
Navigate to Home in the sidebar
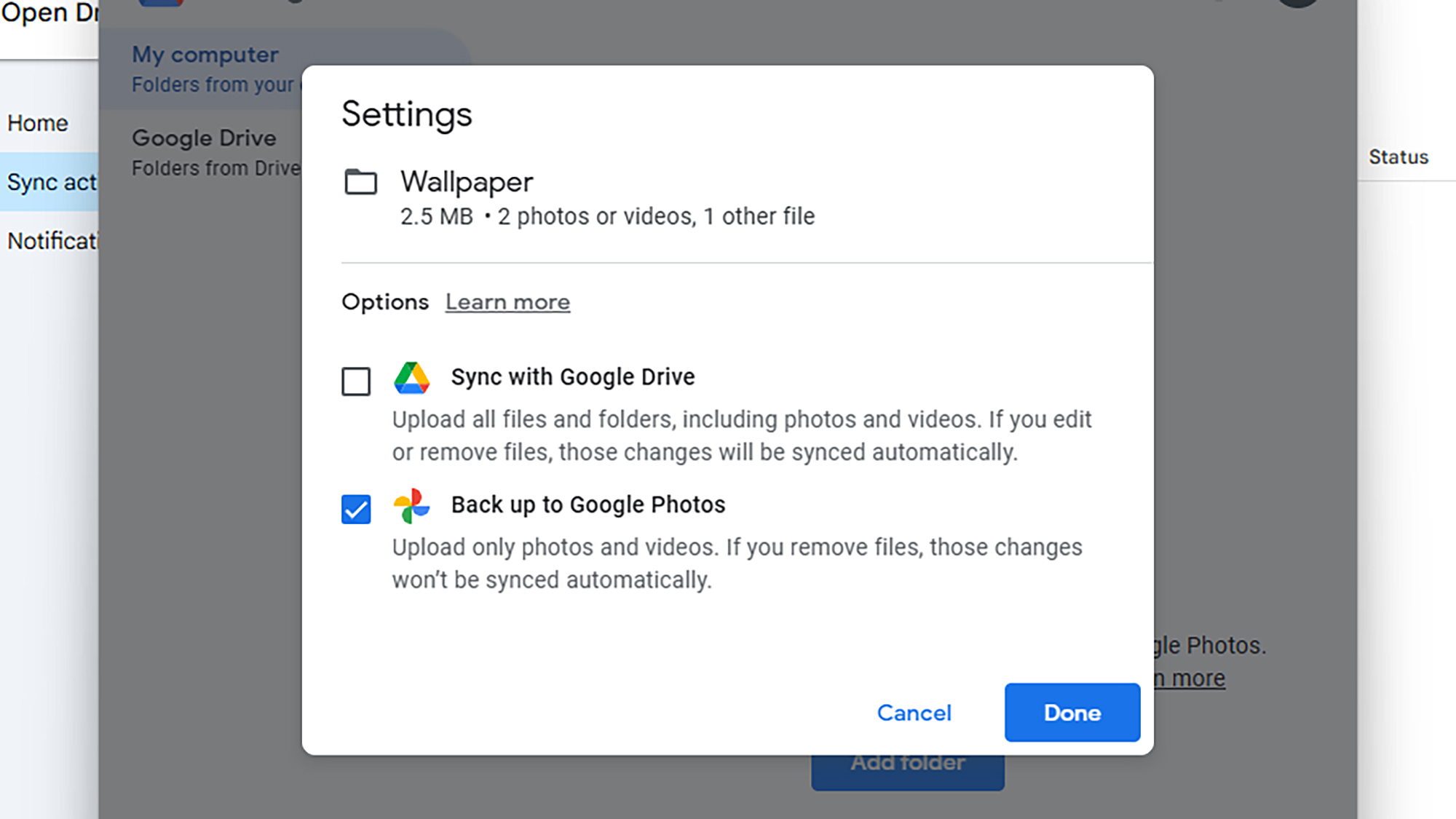click(38, 122)
